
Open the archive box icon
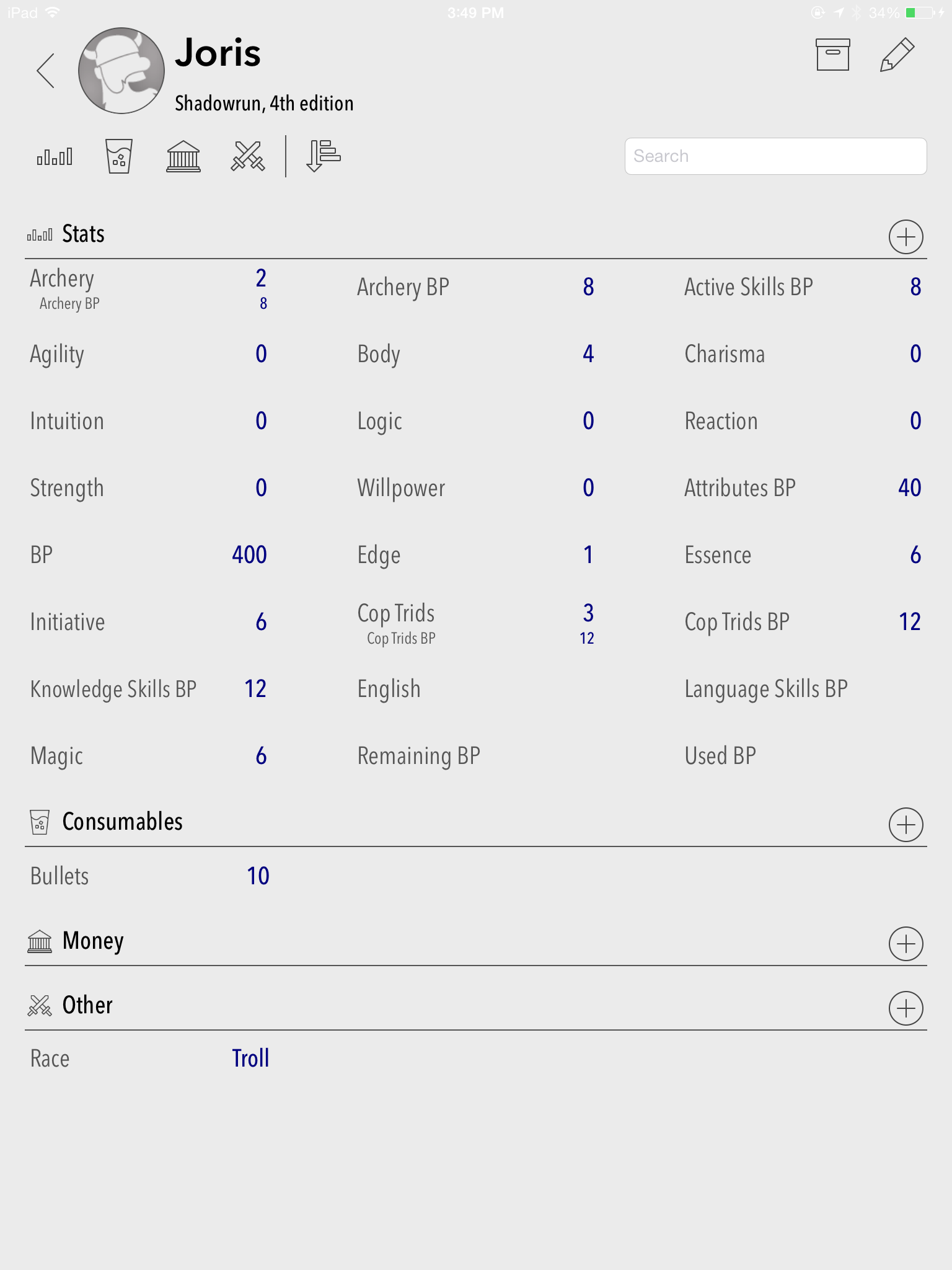tap(832, 55)
